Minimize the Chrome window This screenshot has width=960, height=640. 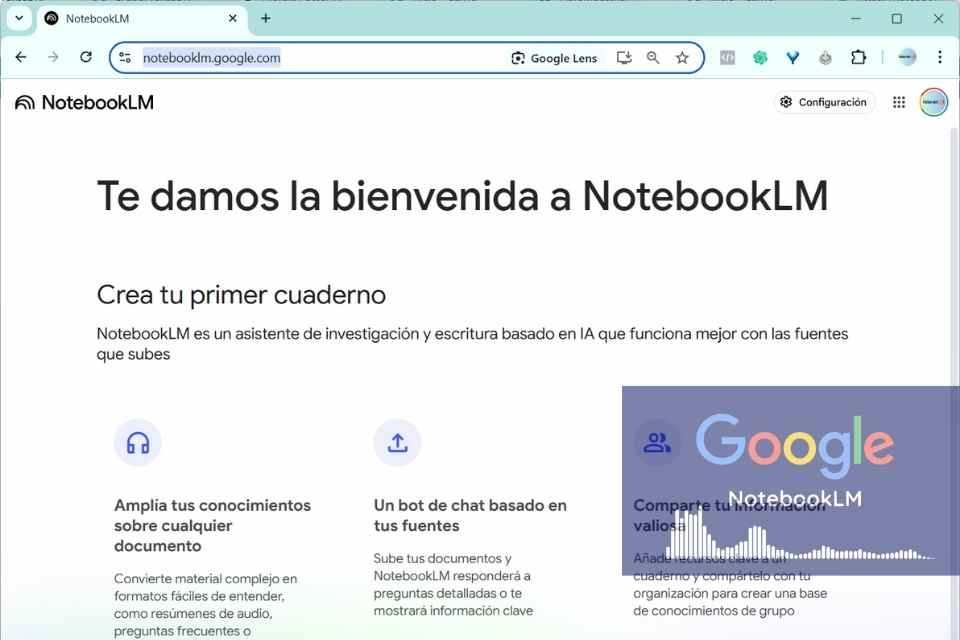855,19
